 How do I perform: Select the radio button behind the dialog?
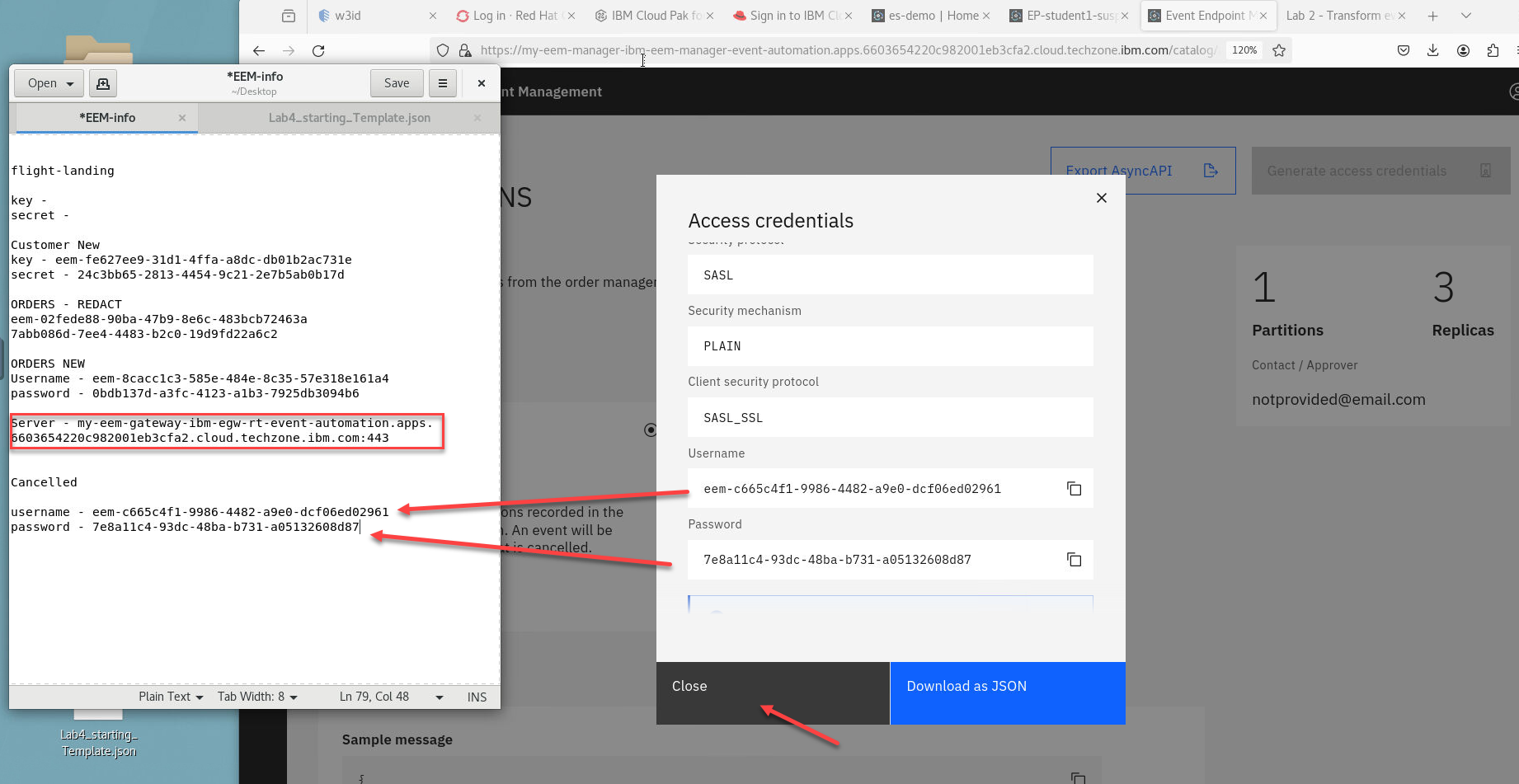[650, 430]
